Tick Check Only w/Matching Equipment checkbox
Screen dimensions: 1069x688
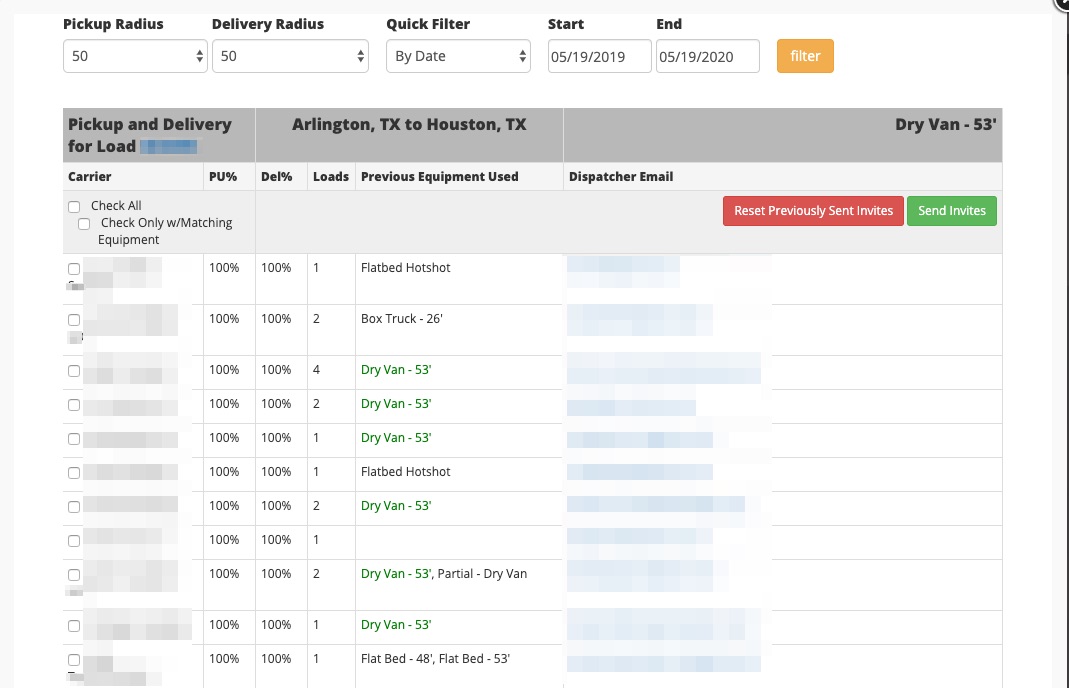coord(84,224)
